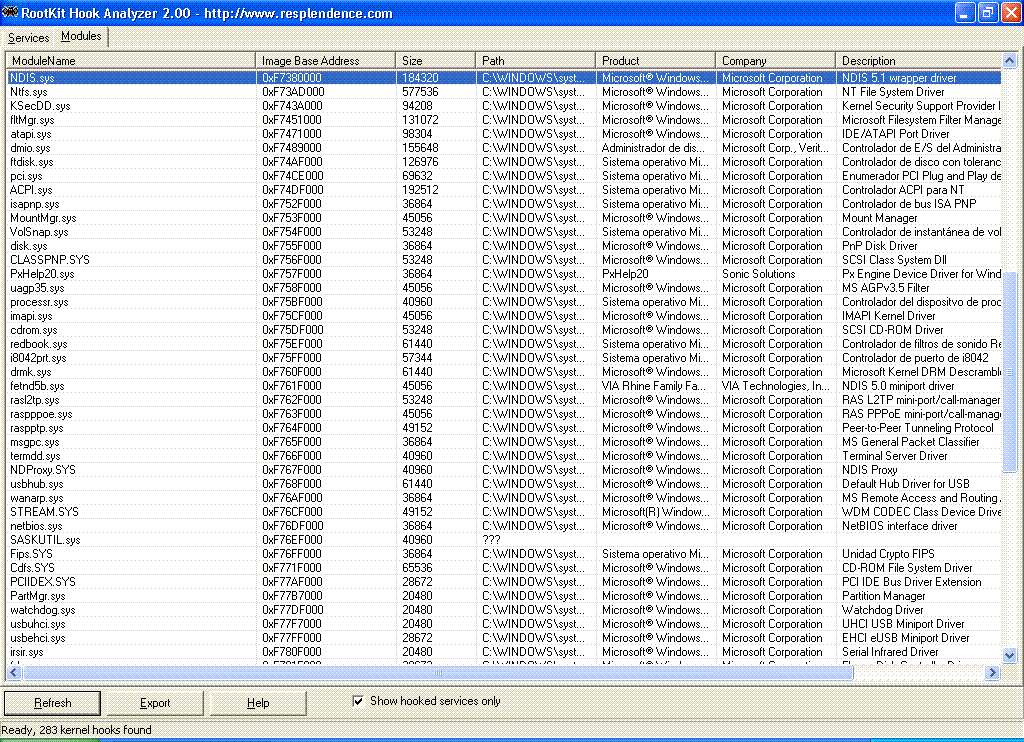Click the horizontal scrollbar thumb
Image resolution: width=1024 pixels, height=742 pixels.
[438, 672]
